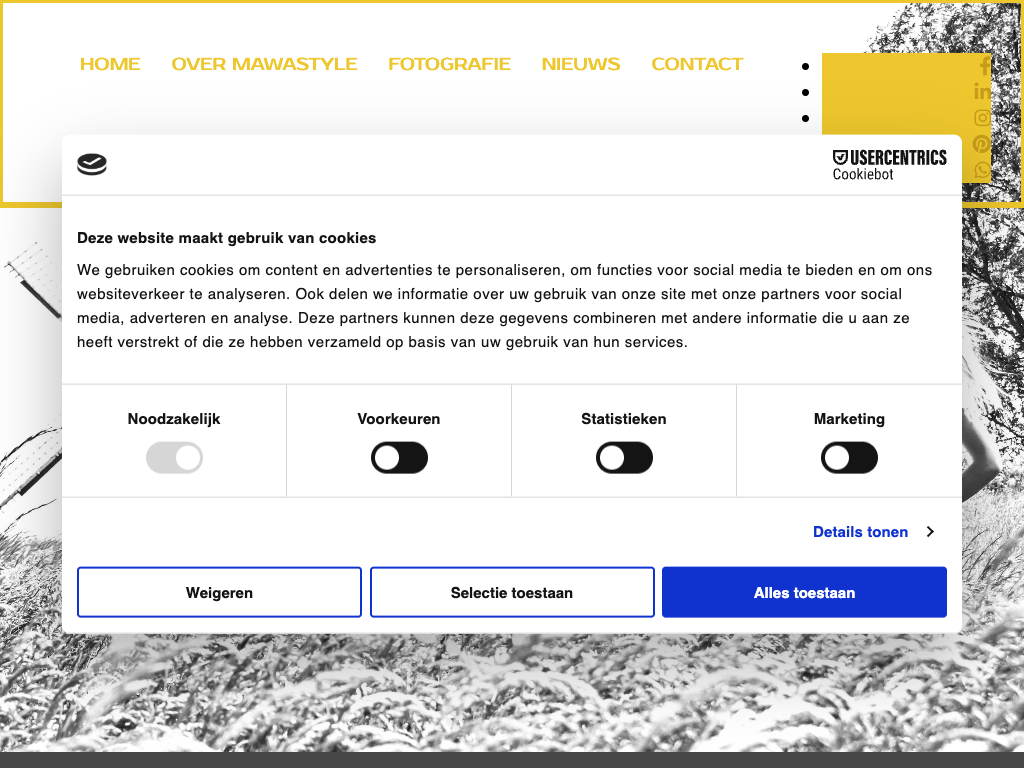The image size is (1024, 768).
Task: Open the Instagram icon link
Action: [x=982, y=118]
